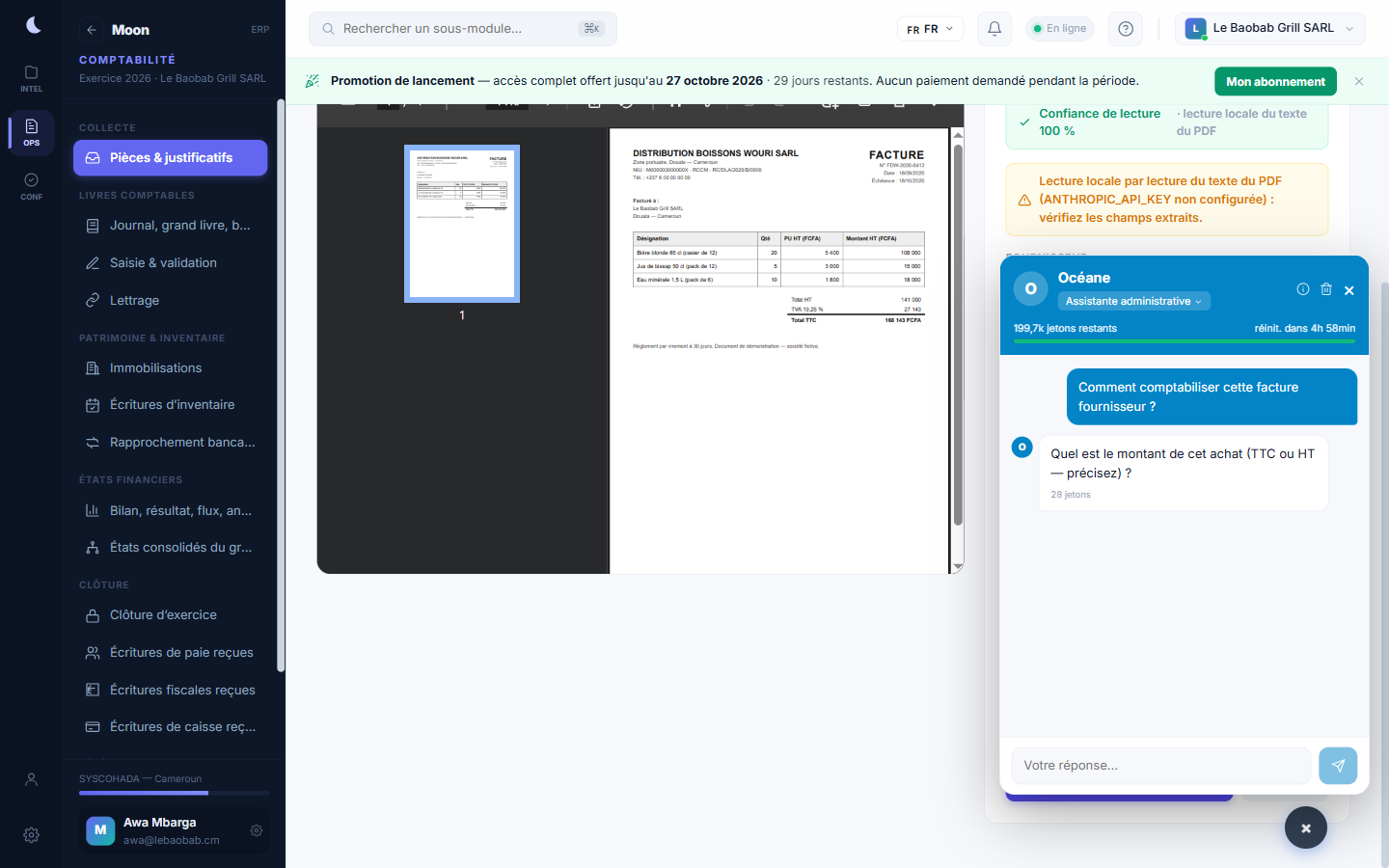Click the Moon crescent logo

tap(33, 25)
